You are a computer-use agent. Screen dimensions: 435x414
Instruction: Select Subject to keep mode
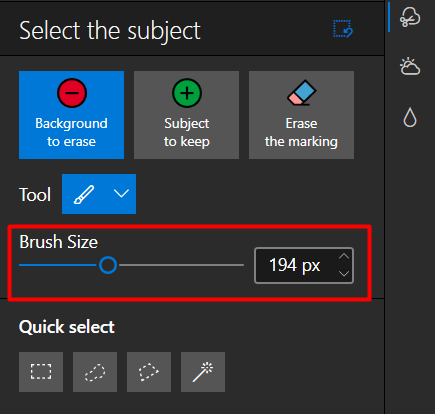(186, 115)
